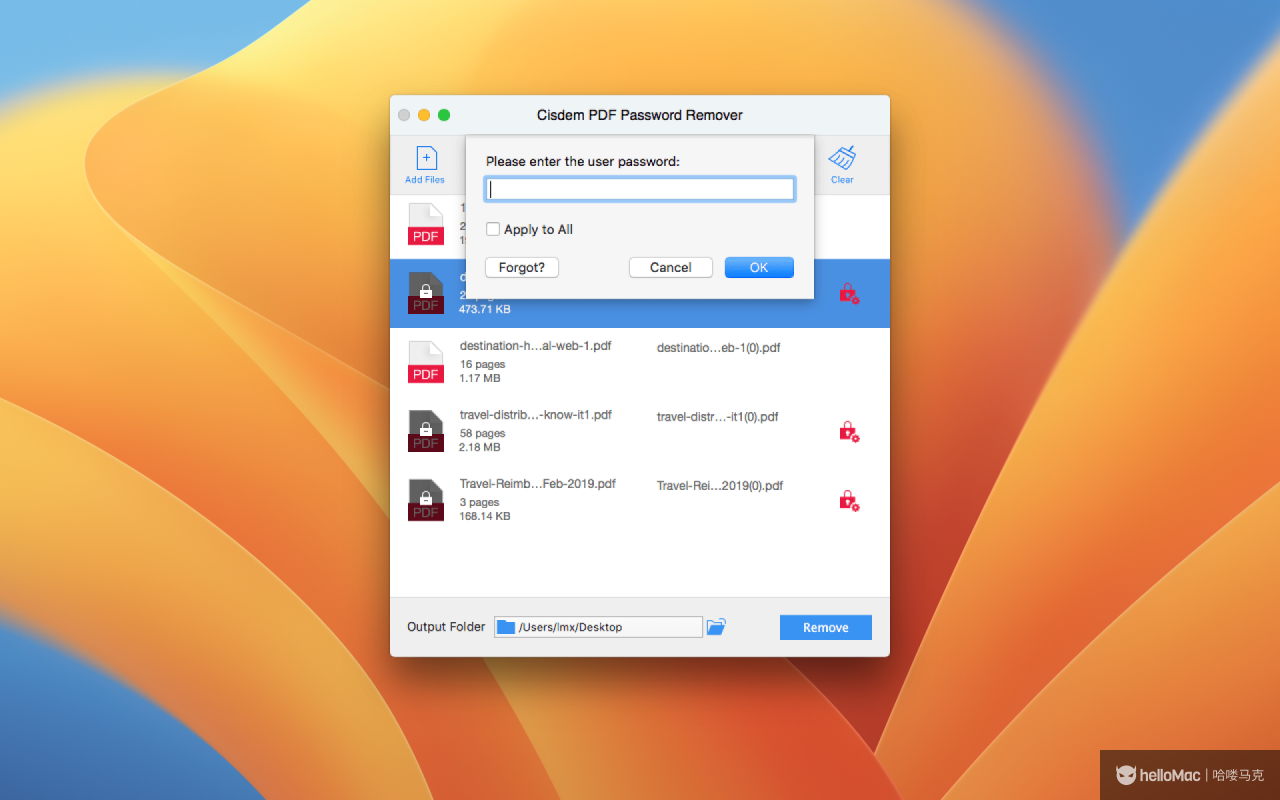Click the lock icon for travel-distrib…-know-it1.pdf

(x=849, y=431)
